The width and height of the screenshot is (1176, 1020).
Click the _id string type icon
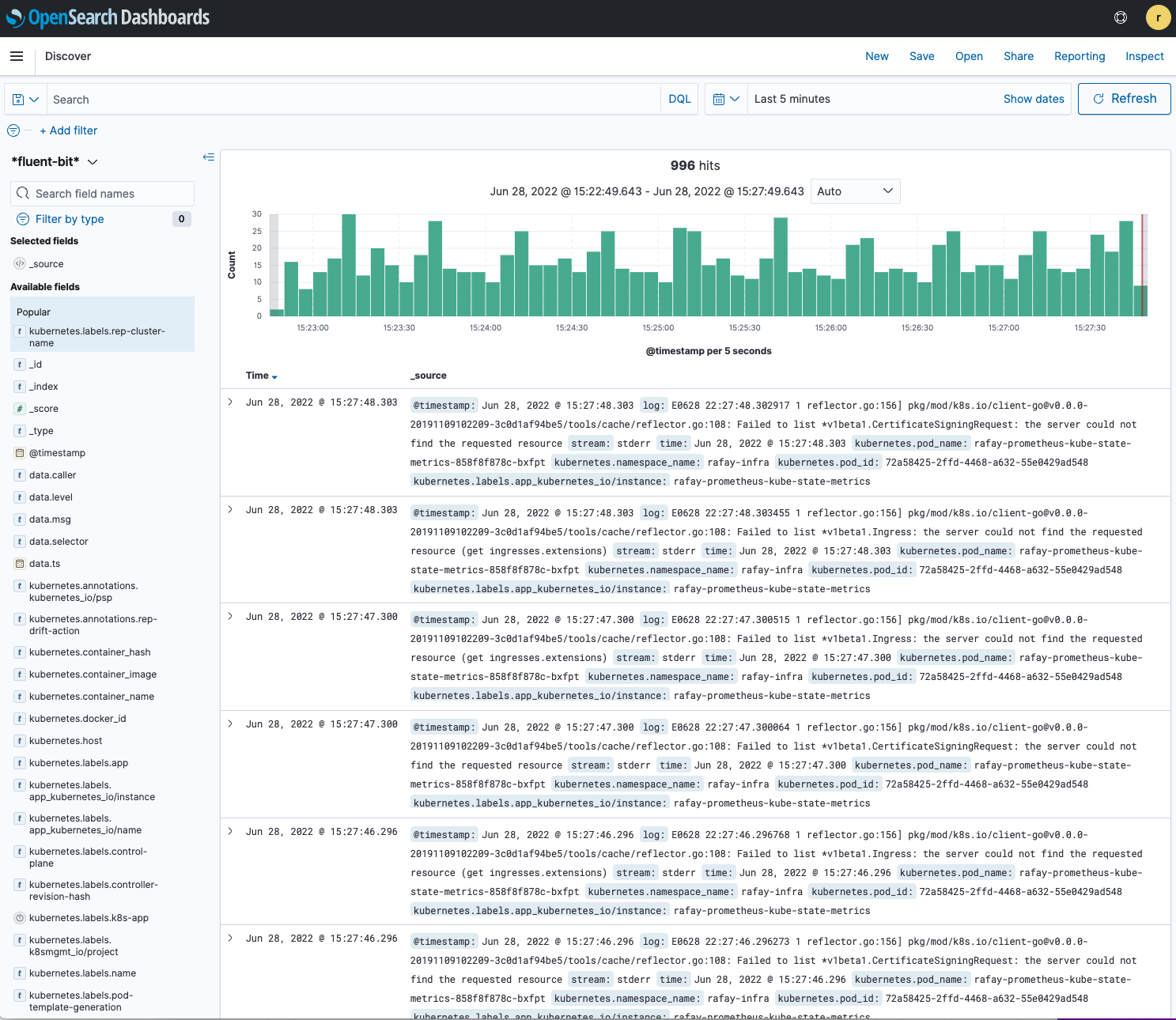[20, 365]
